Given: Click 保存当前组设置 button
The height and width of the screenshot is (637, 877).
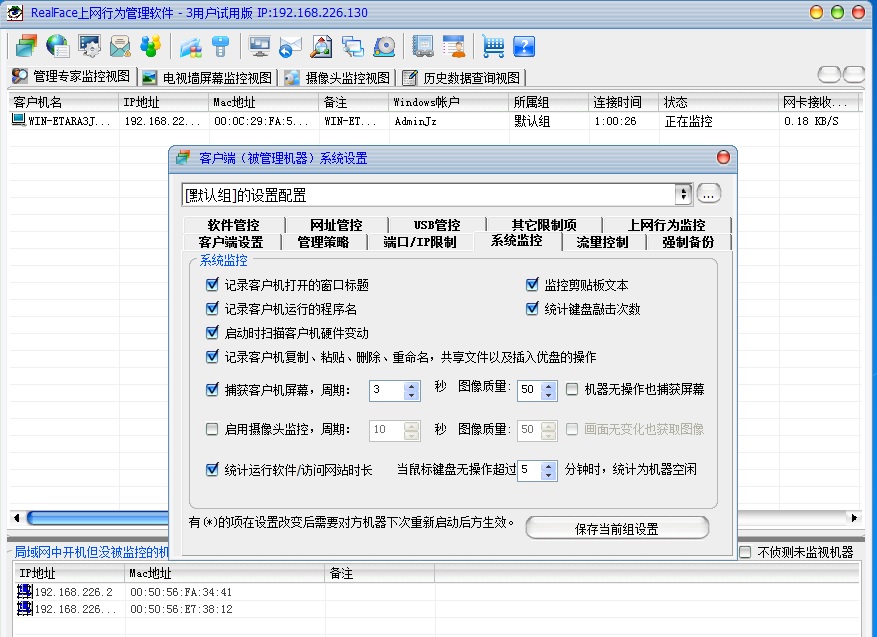Looking at the screenshot, I should (x=617, y=529).
